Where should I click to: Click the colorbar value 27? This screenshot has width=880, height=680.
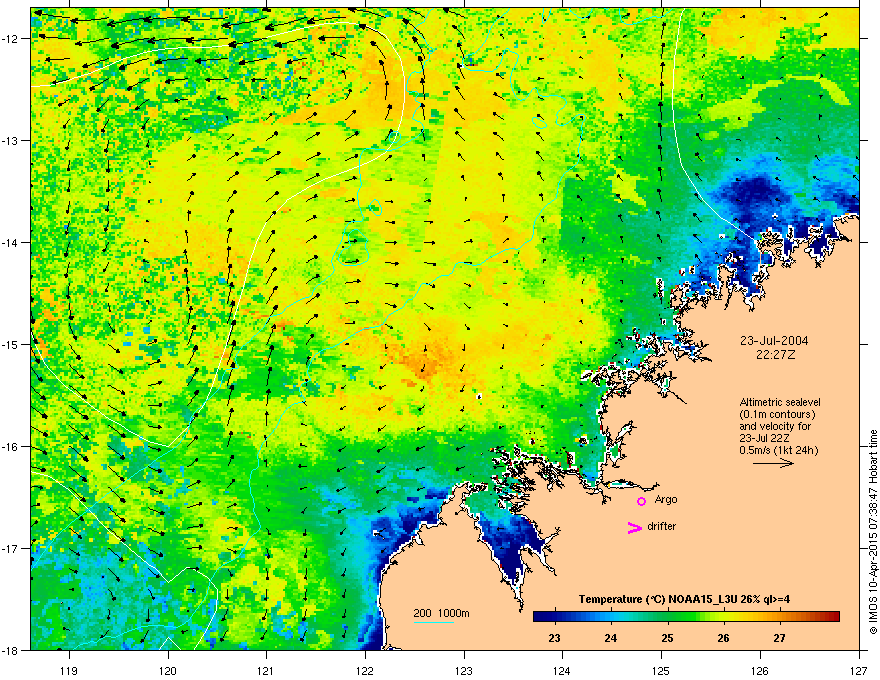tap(779, 638)
